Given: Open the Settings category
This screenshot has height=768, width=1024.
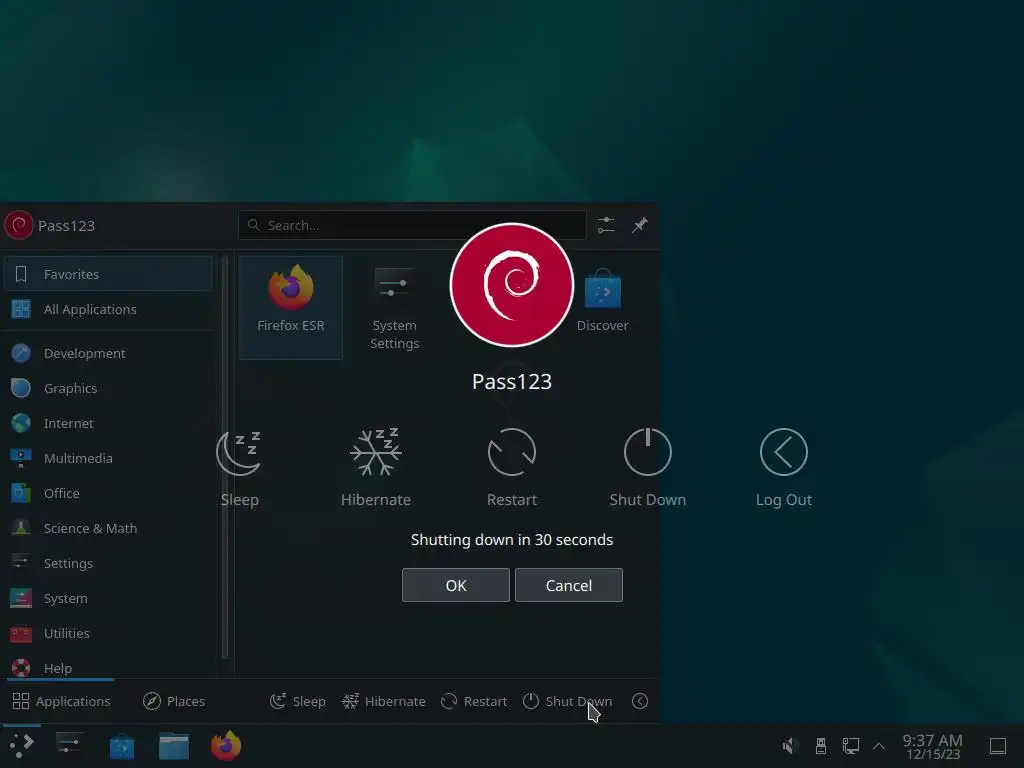Looking at the screenshot, I should click(108, 563).
